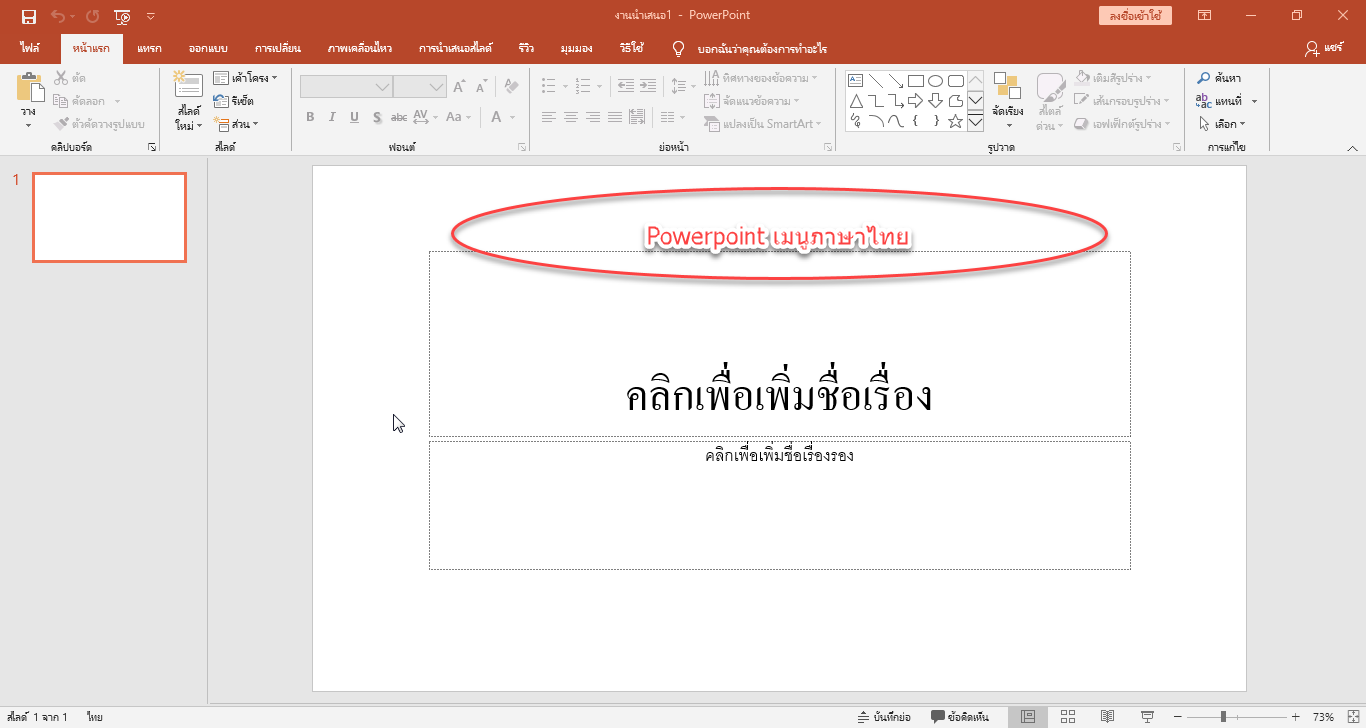Toggle Align Left paragraph alignment
This screenshot has width=1366, height=728.
548,117
